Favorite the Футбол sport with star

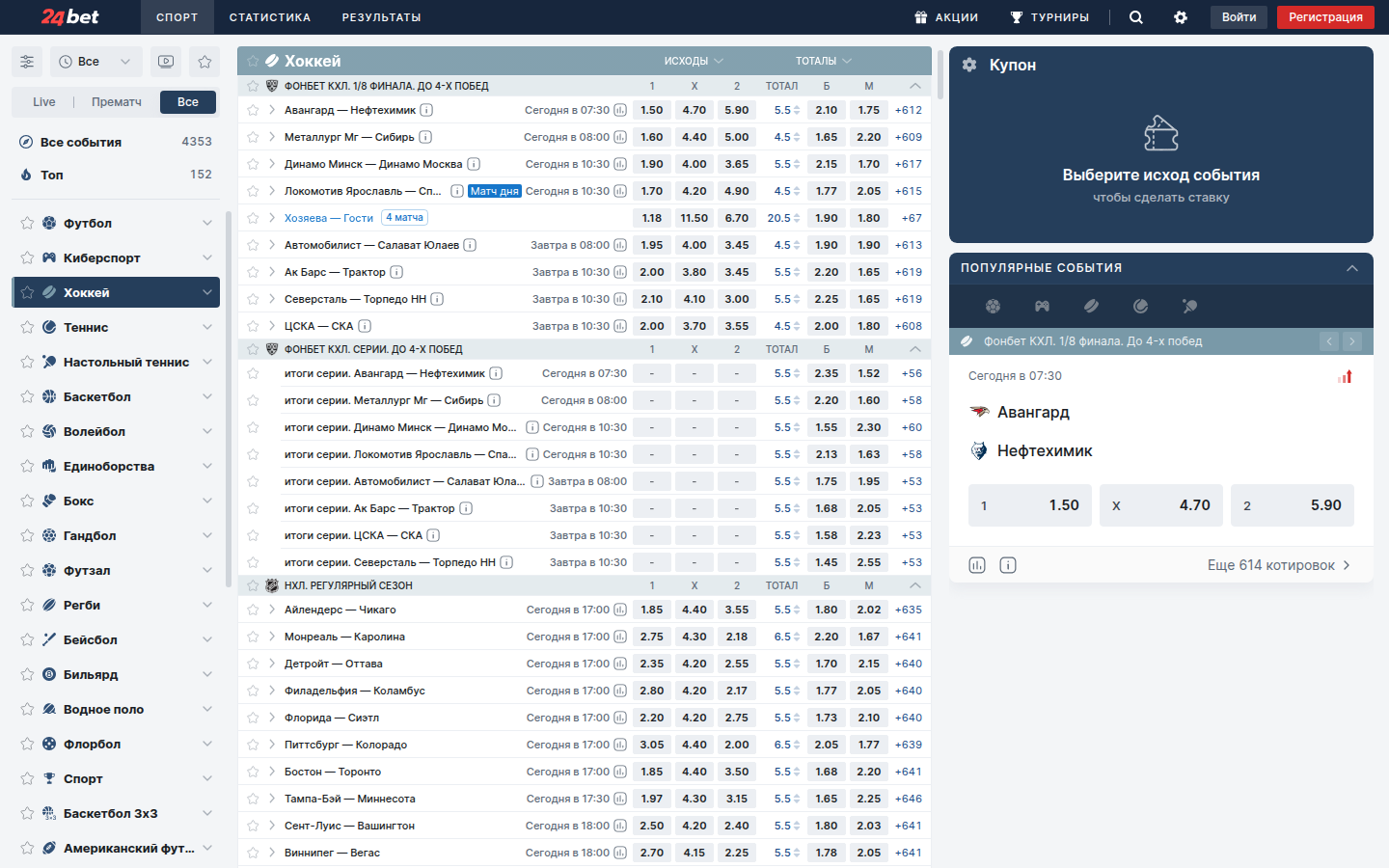(x=27, y=223)
